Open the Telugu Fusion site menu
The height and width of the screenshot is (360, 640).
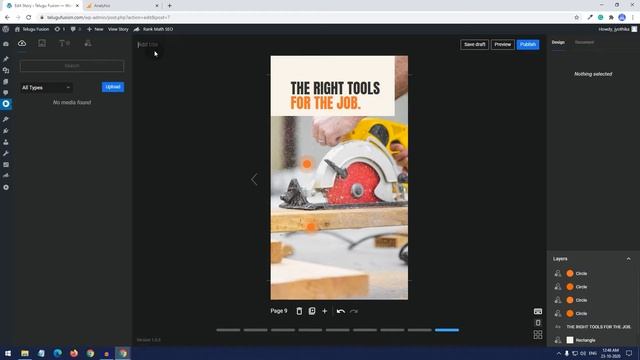(x=32, y=29)
